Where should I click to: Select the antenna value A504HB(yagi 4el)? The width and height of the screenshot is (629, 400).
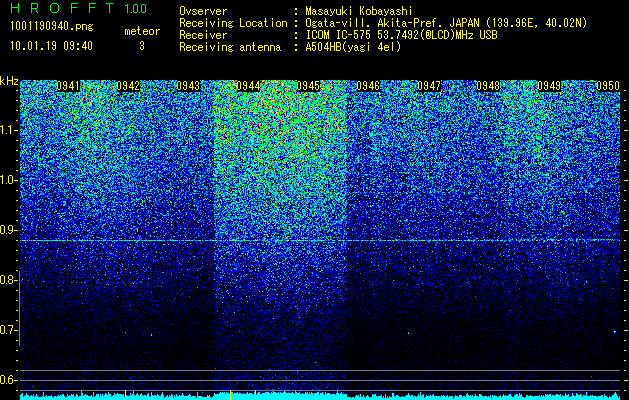point(353,47)
